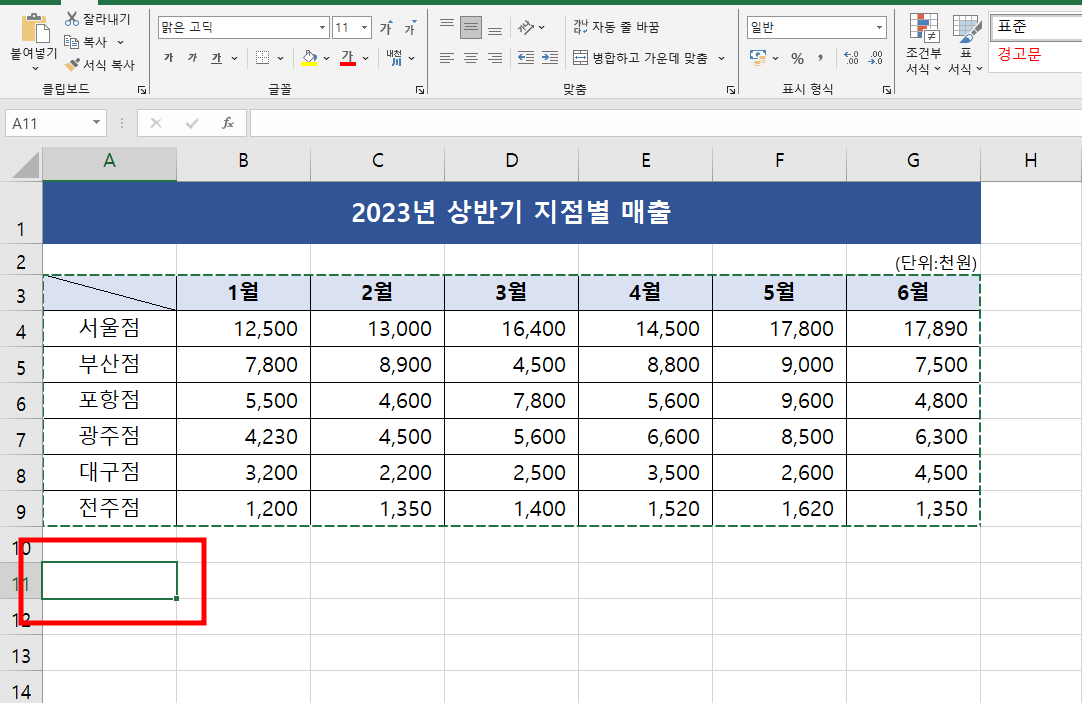
Task: Click increase decimal icon
Action: (x=852, y=58)
